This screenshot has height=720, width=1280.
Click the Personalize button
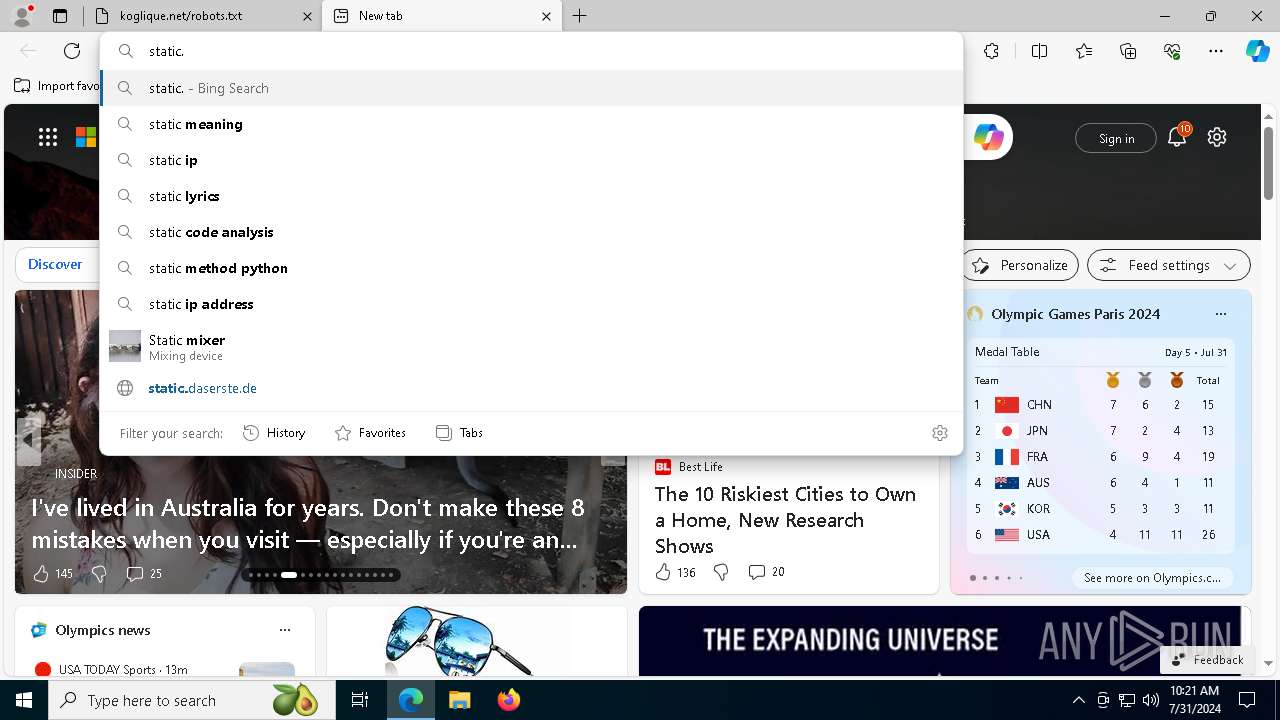coord(1020,265)
